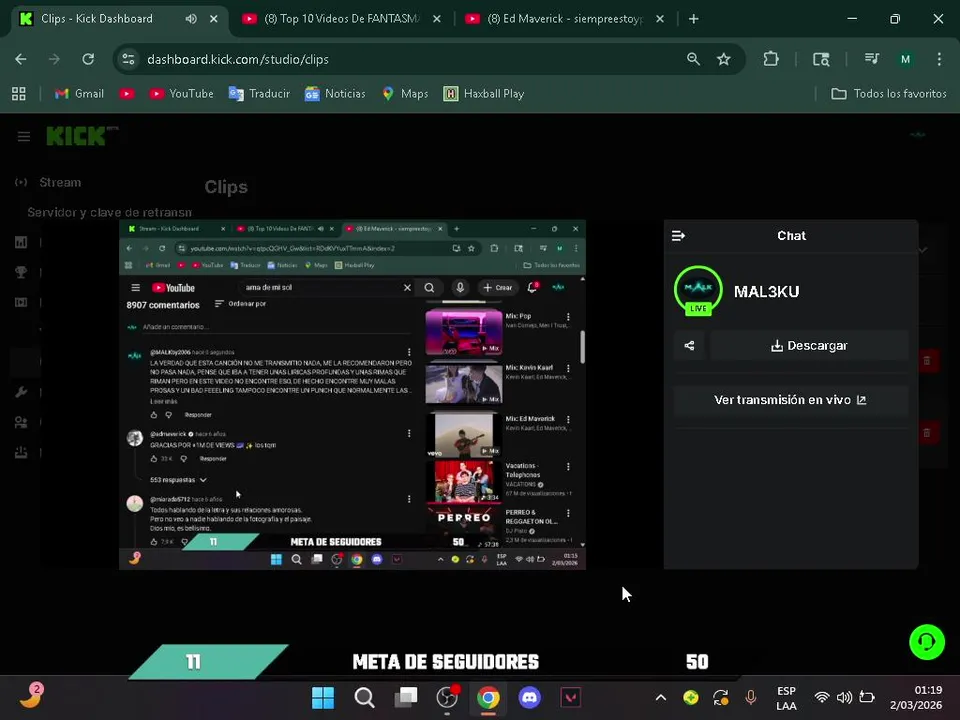Switch to the Top 10 Videos De FANTASMA tab

(x=341, y=19)
